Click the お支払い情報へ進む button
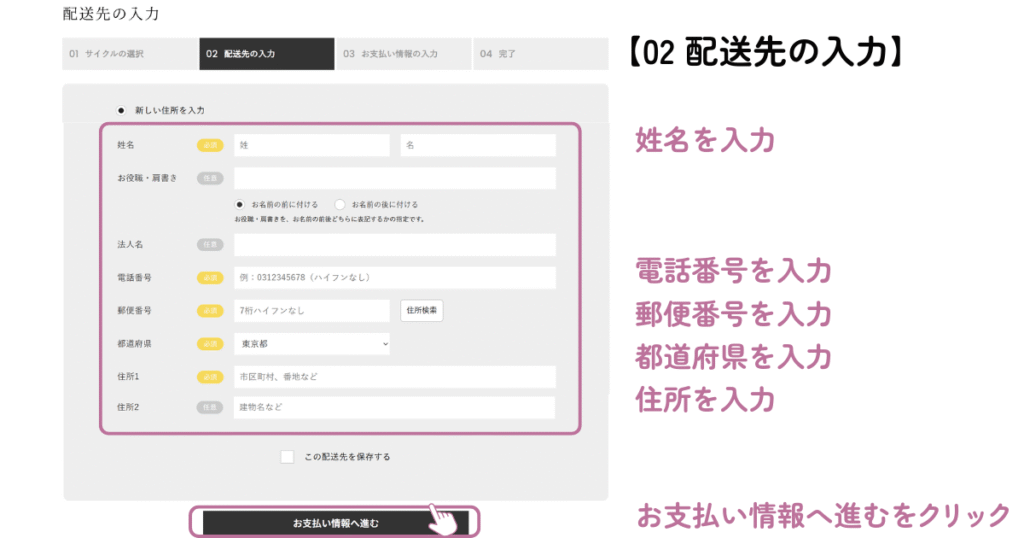 335,523
